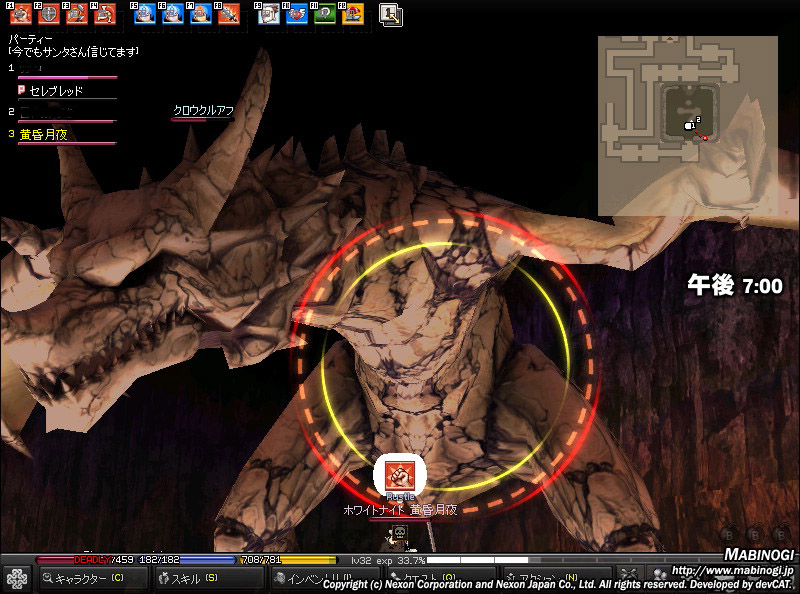
Task: Select party member 黄昏月夜 in party list
Action: pyautogui.click(x=64, y=136)
